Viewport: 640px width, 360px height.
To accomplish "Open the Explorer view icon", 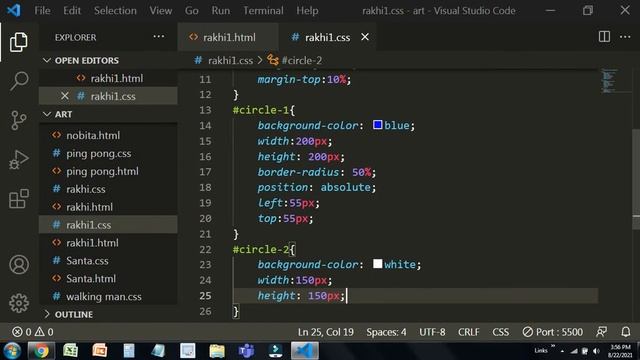I will (18, 42).
